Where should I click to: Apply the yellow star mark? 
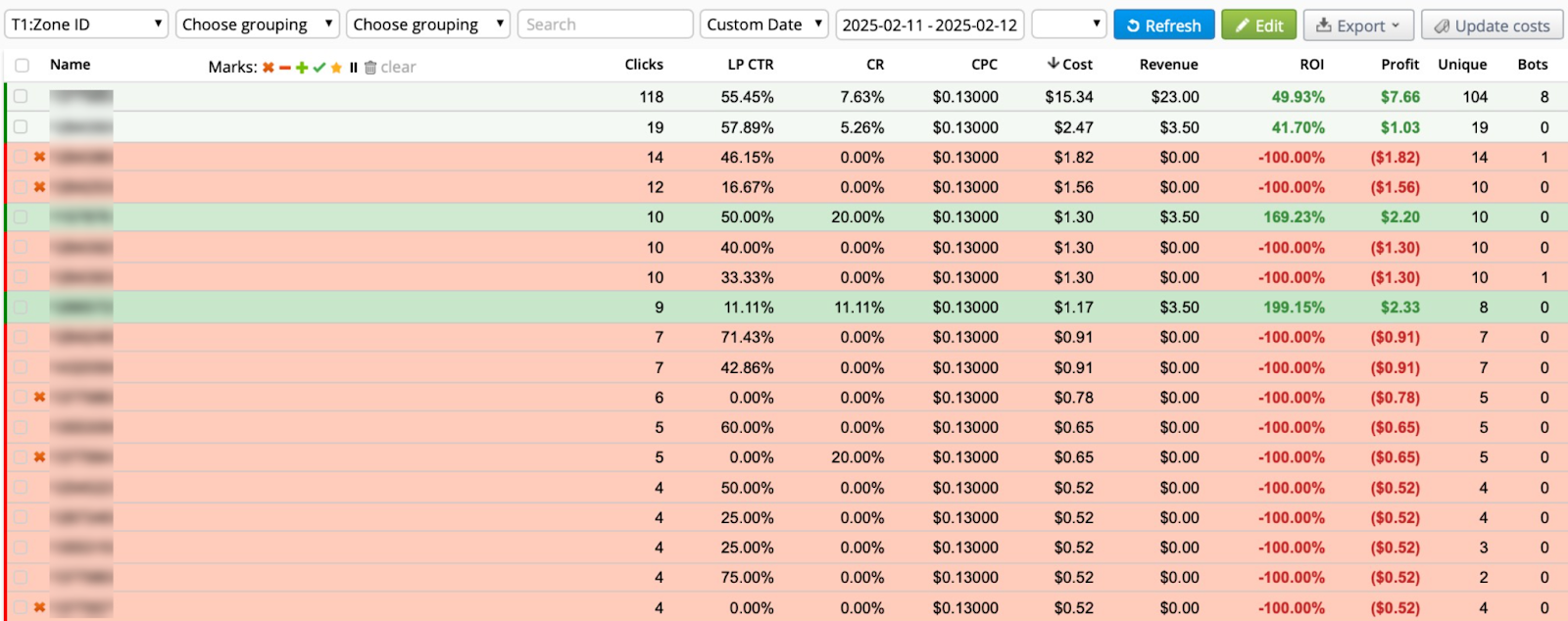[336, 68]
